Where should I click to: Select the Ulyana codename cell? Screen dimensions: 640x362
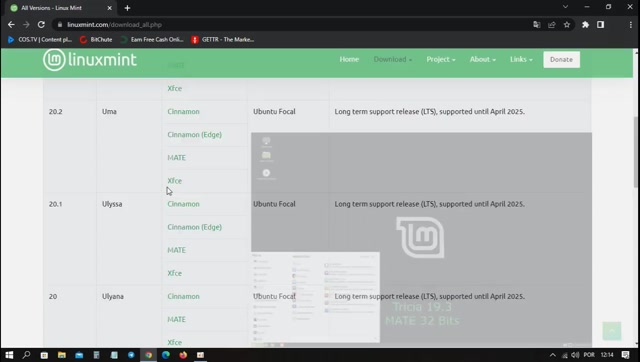click(x=113, y=296)
